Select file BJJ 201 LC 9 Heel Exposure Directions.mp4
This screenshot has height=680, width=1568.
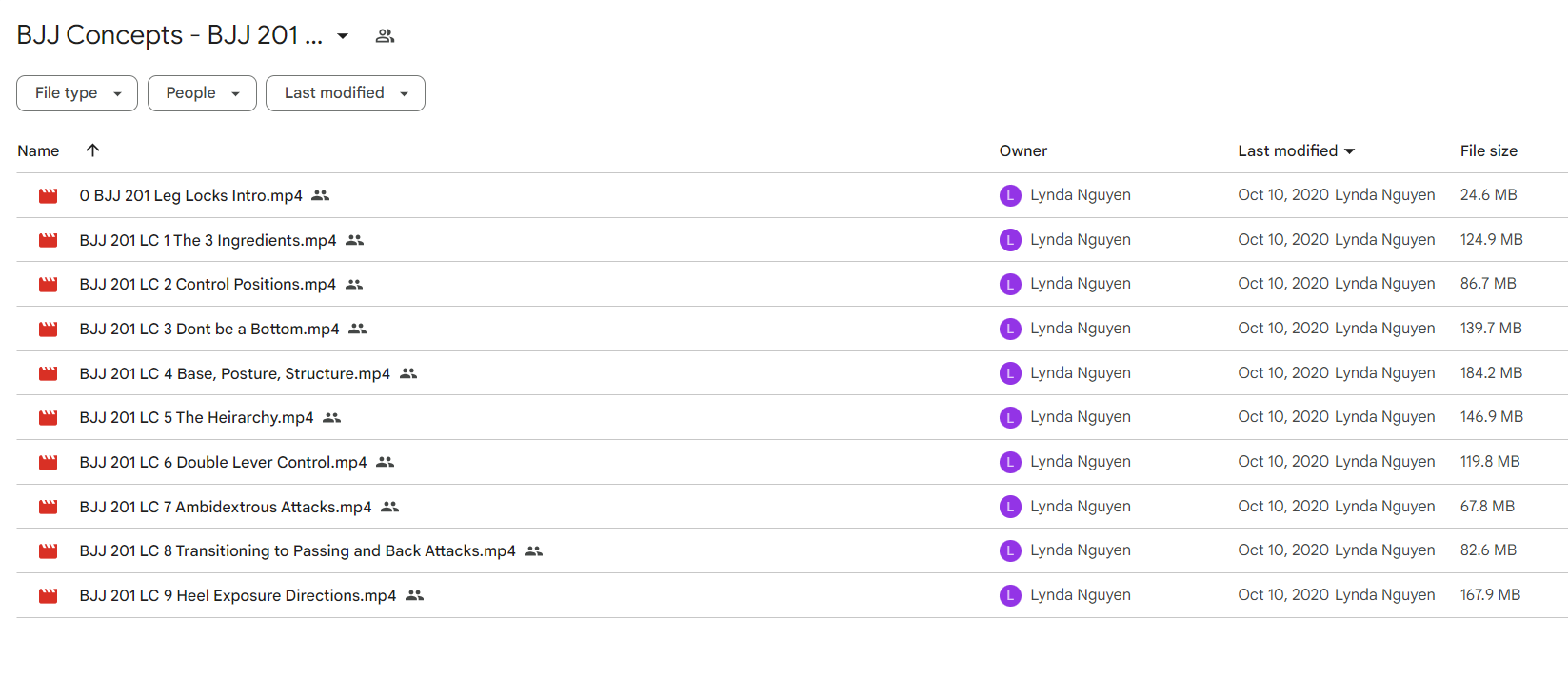(238, 595)
